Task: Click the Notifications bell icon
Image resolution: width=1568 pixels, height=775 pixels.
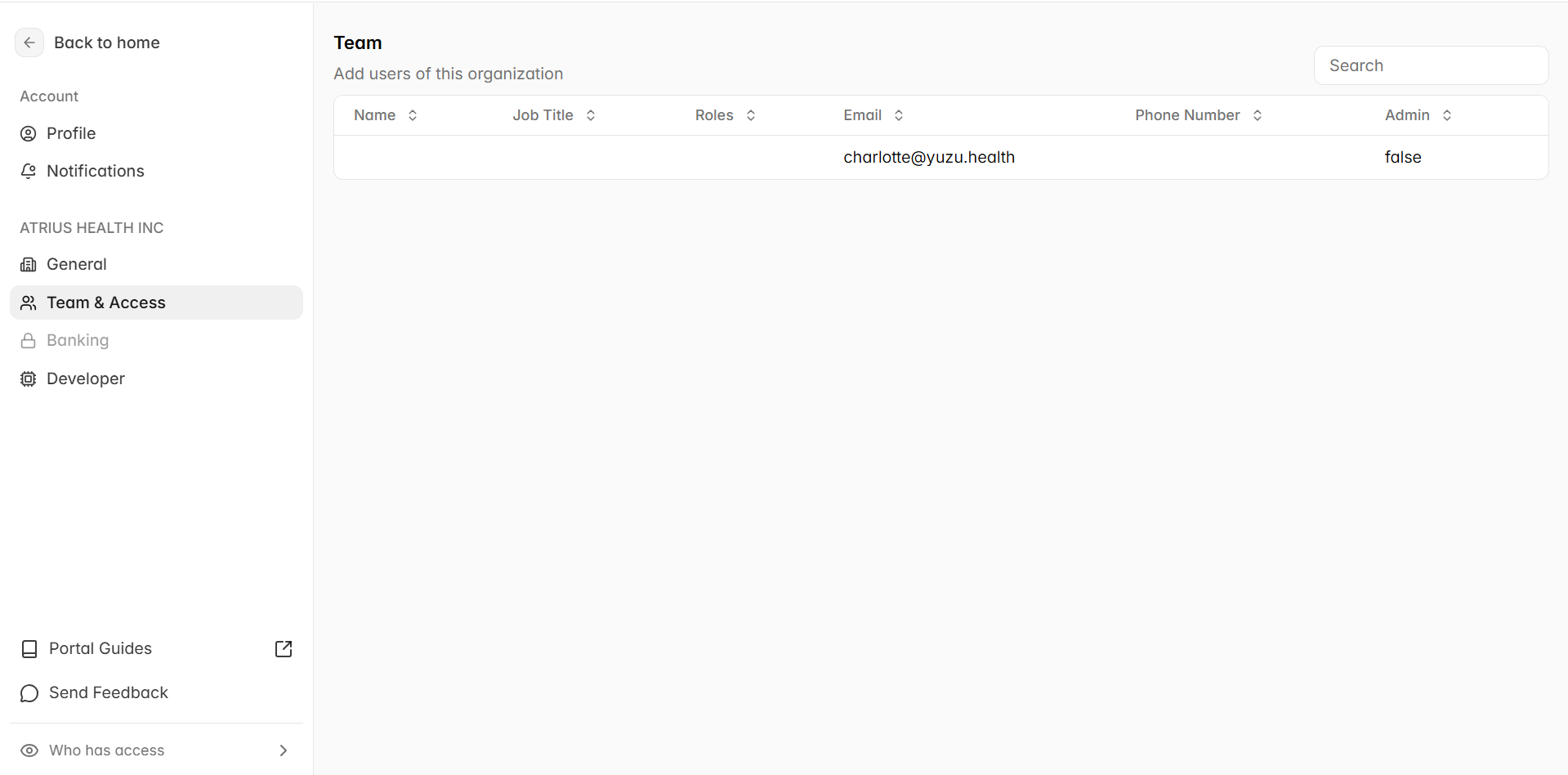Action: coord(29,172)
